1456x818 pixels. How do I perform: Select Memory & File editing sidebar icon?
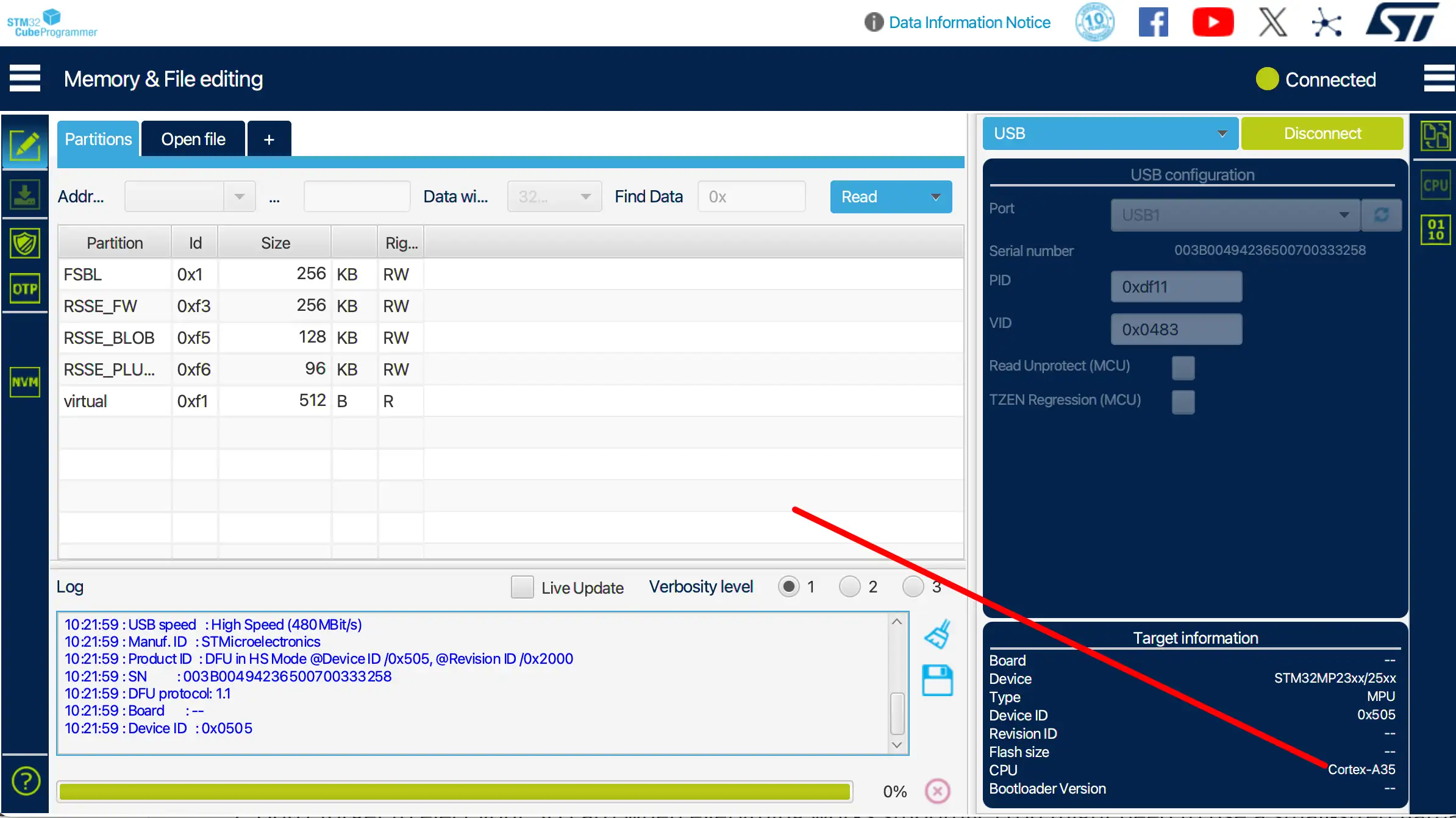[25, 146]
